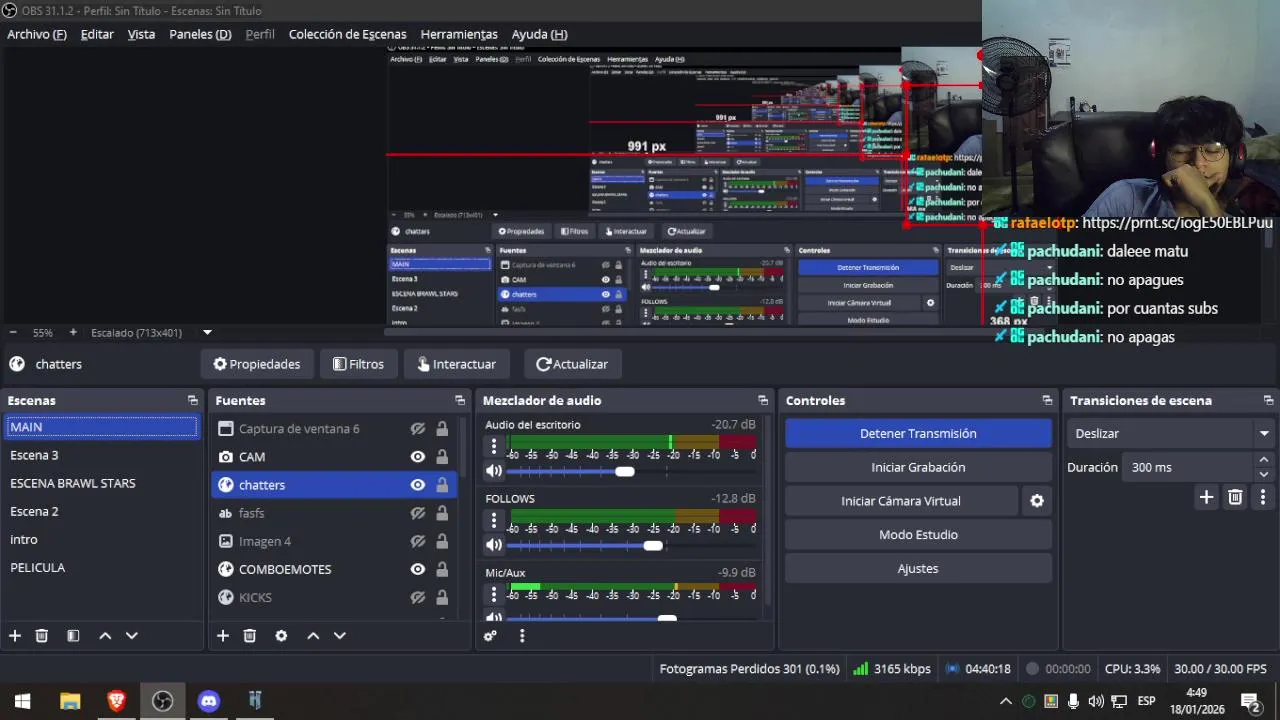
Task: Open virtual camera settings gear
Action: pyautogui.click(x=1037, y=501)
